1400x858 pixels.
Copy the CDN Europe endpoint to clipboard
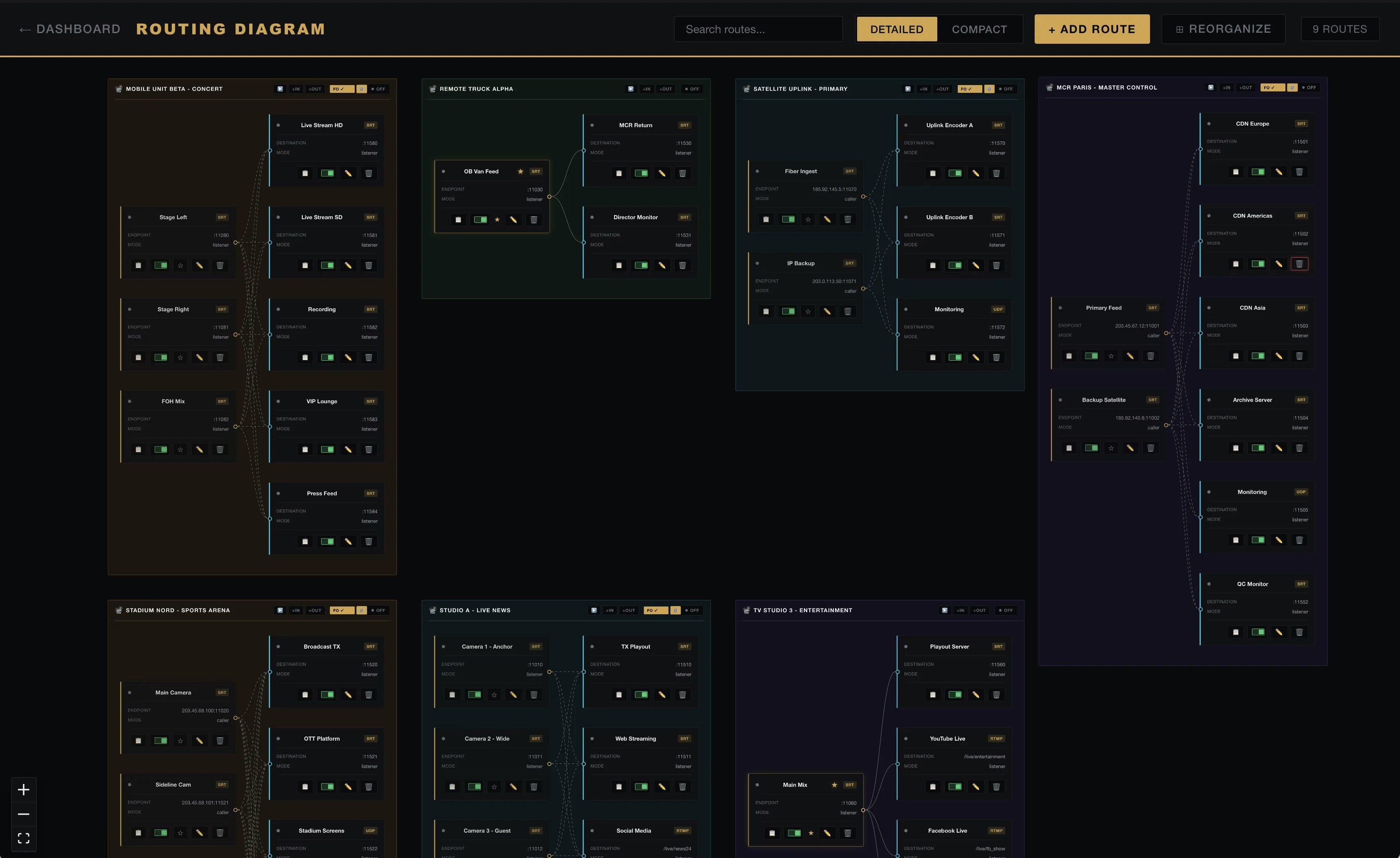point(1236,171)
